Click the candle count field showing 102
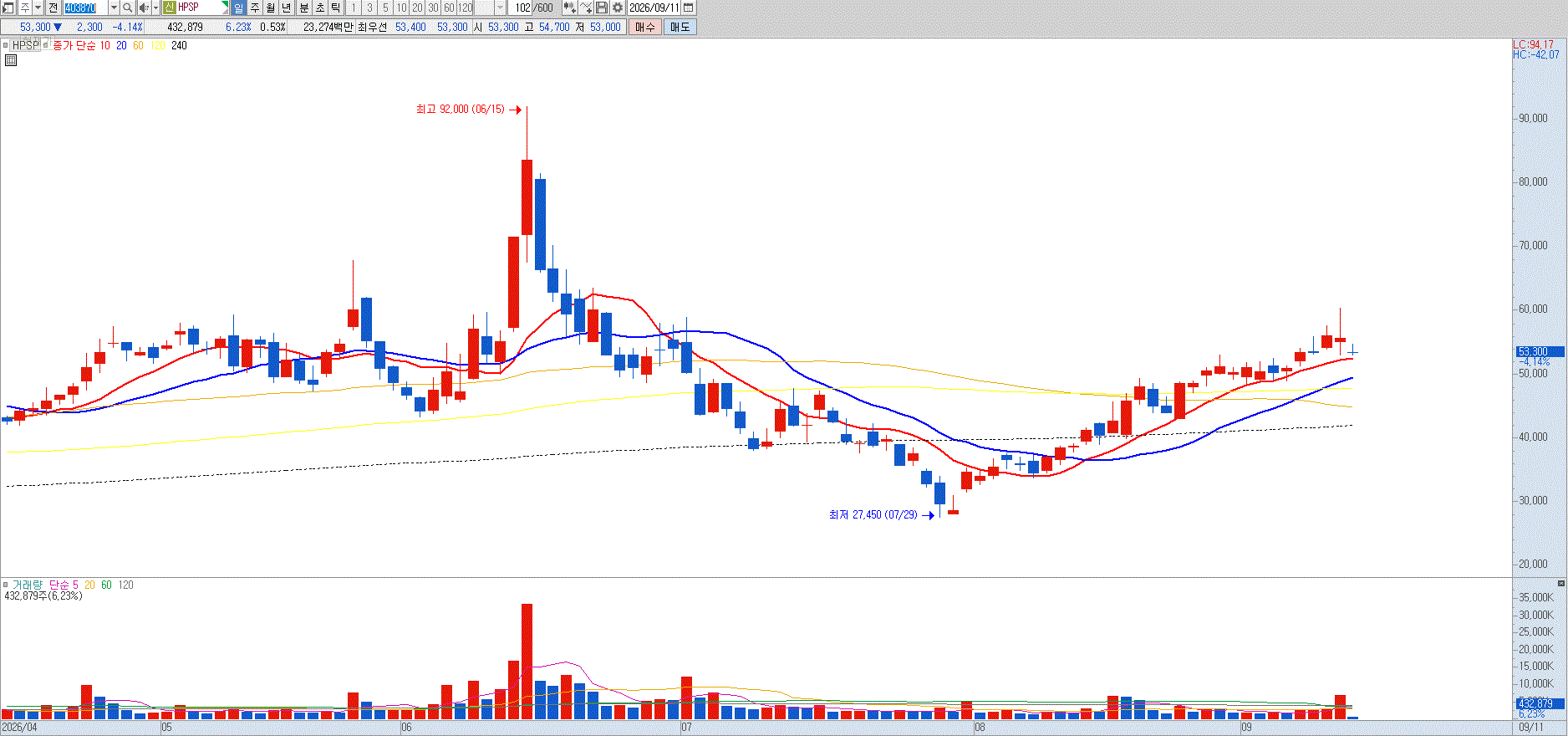Image resolution: width=1568 pixels, height=736 pixels. pyautogui.click(x=522, y=8)
